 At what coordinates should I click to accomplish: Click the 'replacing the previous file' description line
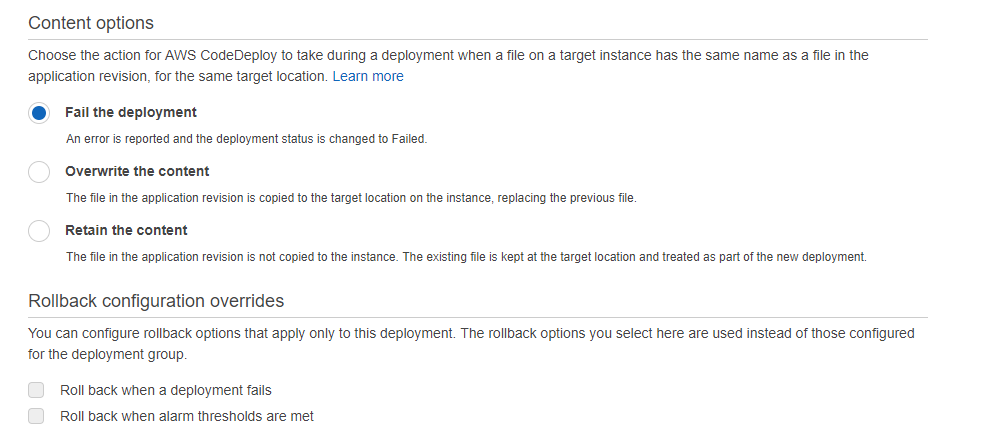[351, 198]
